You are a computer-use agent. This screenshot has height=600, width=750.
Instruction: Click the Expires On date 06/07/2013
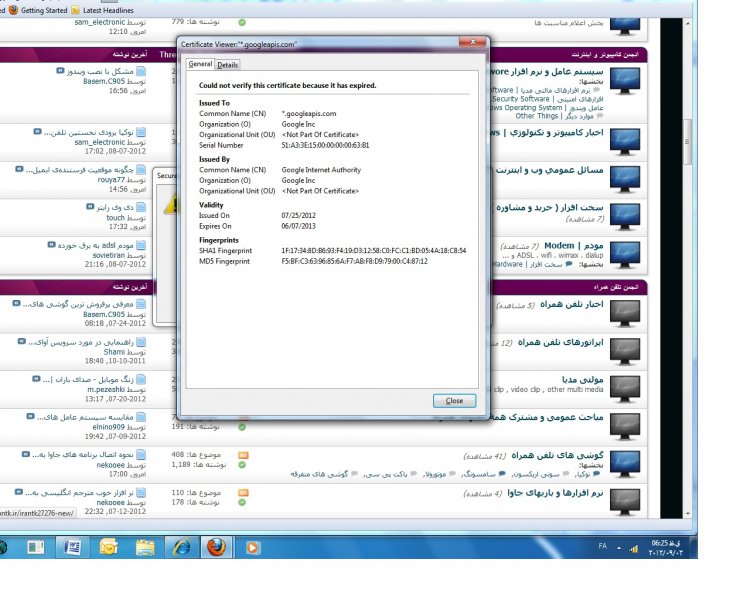298,226
